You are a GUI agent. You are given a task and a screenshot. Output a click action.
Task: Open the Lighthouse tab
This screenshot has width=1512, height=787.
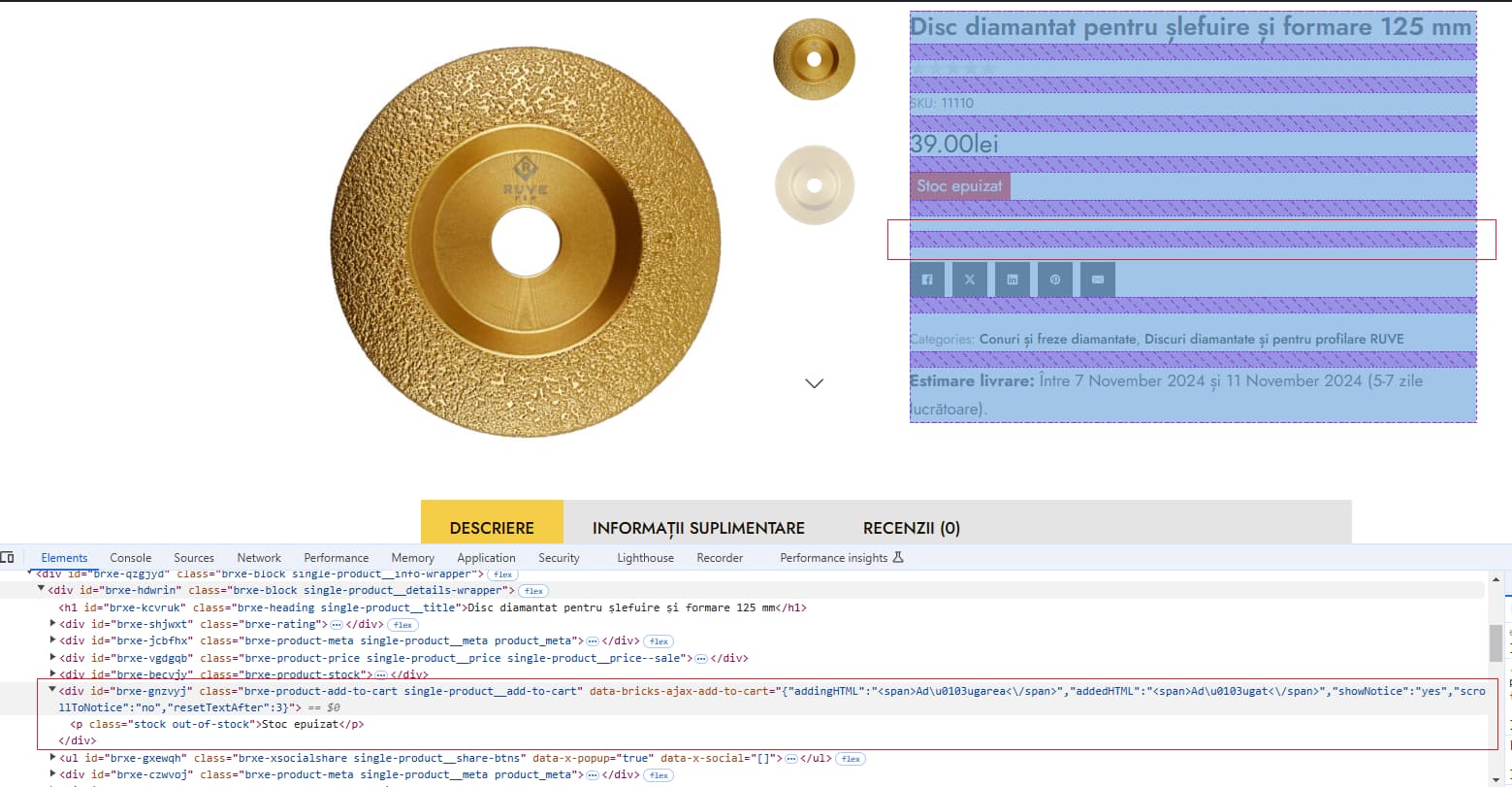coord(645,557)
